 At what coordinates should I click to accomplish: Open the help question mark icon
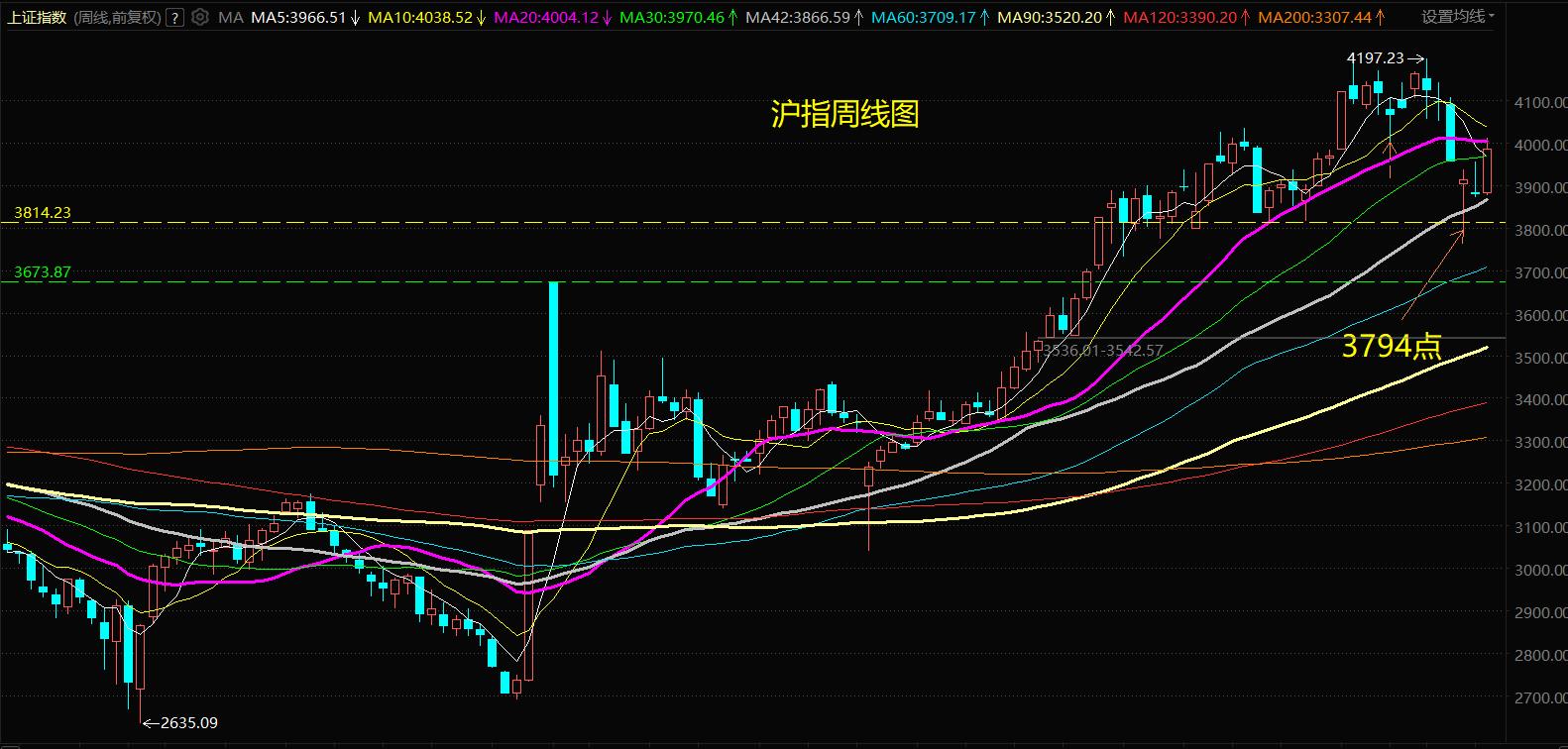click(175, 17)
